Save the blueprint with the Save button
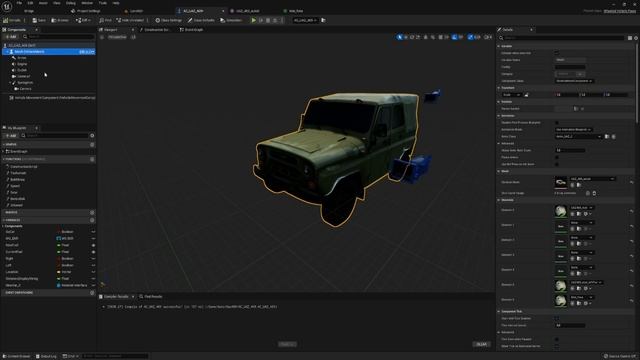Viewport: 640px width, 360px height. pos(39,20)
